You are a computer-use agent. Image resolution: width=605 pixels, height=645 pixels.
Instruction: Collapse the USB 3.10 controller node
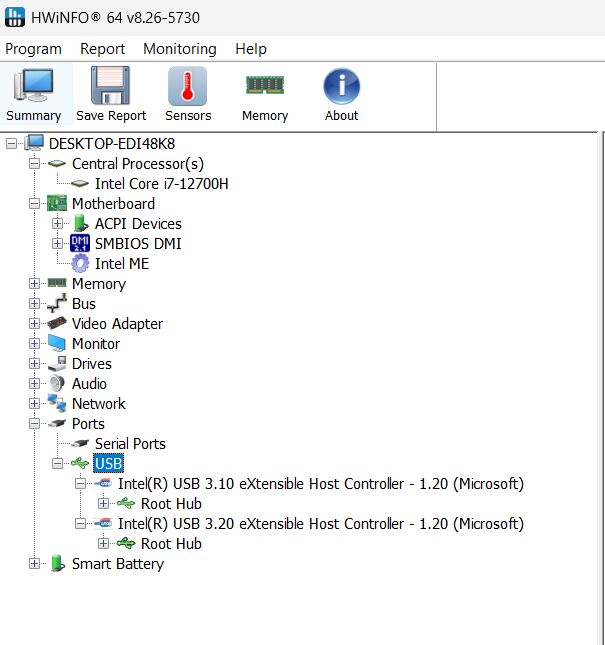[81, 483]
